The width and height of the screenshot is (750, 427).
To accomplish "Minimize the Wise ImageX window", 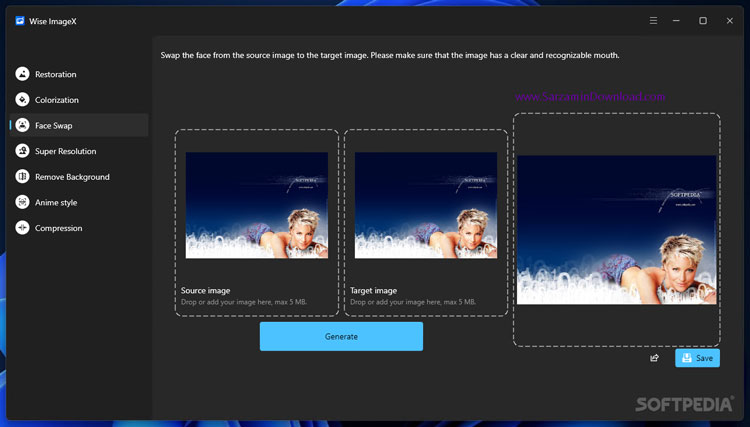I will click(676, 21).
